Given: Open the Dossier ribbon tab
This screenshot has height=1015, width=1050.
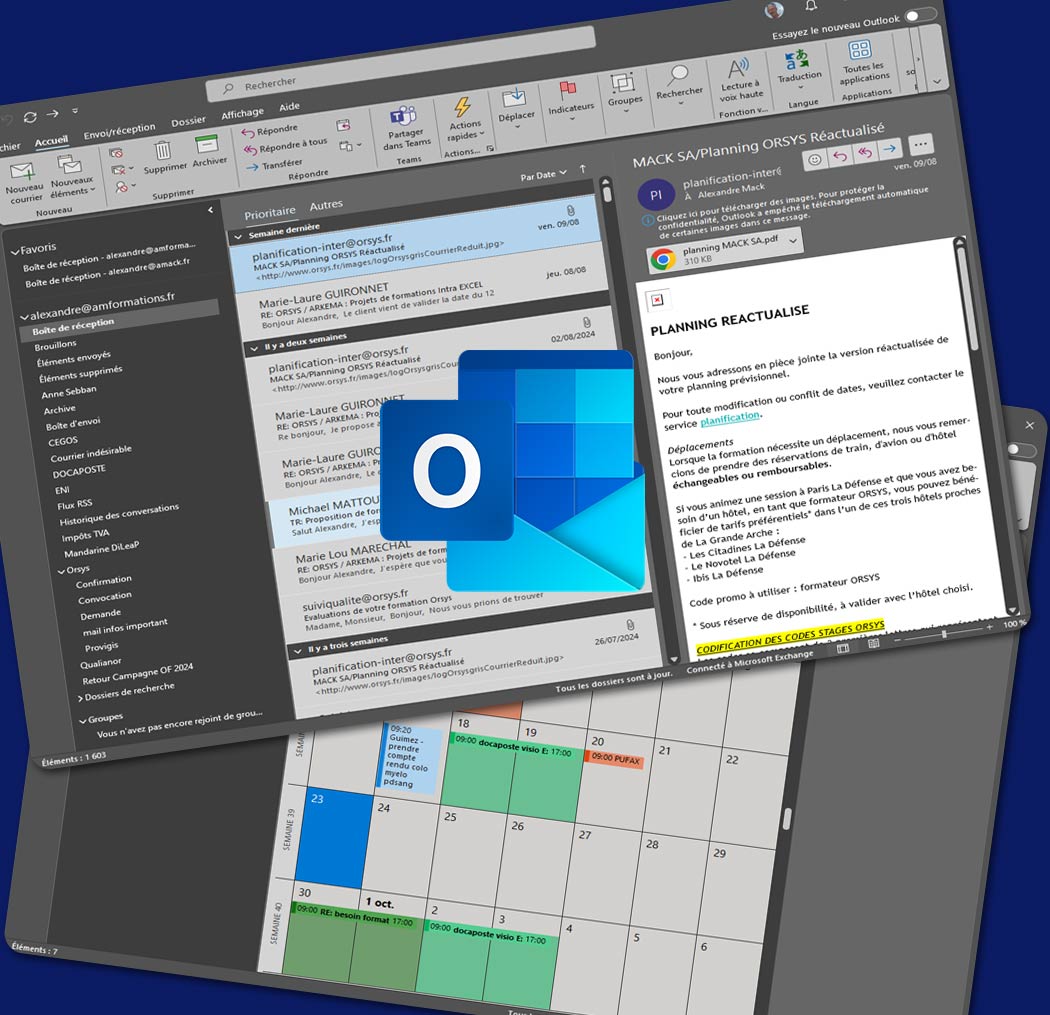Looking at the screenshot, I should pos(188,121).
